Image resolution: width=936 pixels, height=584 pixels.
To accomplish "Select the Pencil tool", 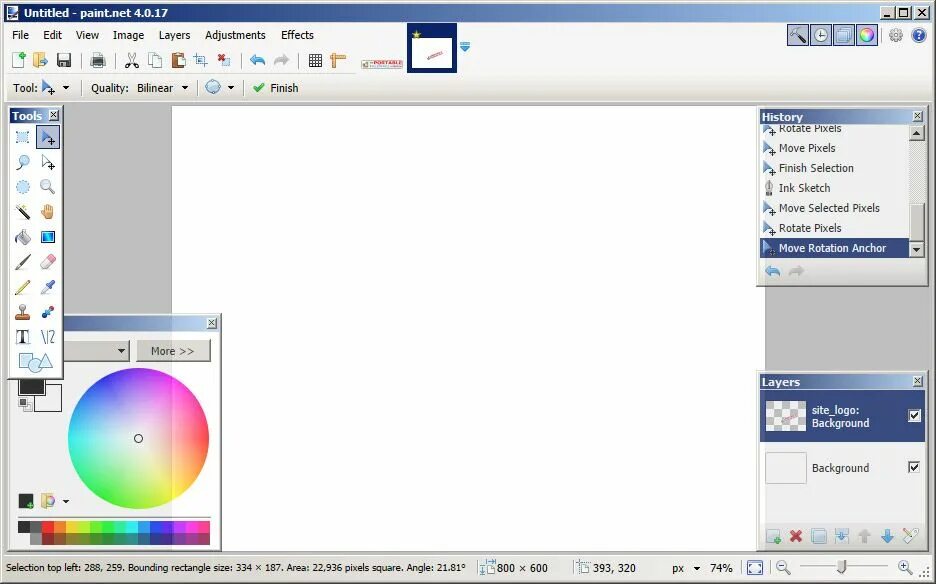I will click(23, 287).
